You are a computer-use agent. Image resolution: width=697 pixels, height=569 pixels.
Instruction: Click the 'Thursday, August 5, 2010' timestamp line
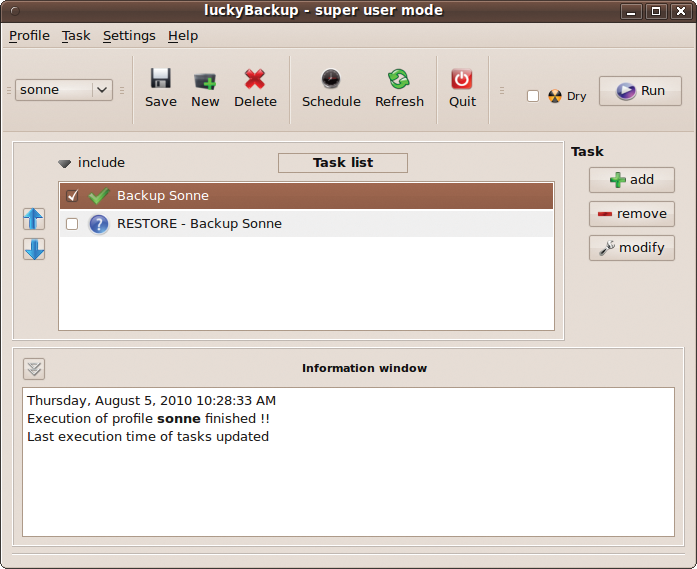click(152, 401)
